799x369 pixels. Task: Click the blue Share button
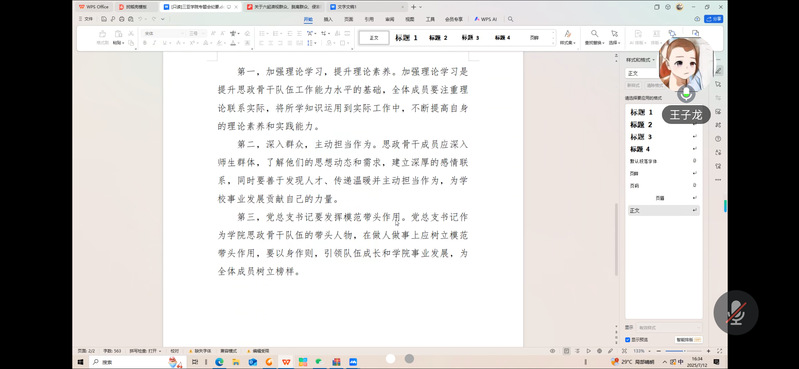(713, 19)
